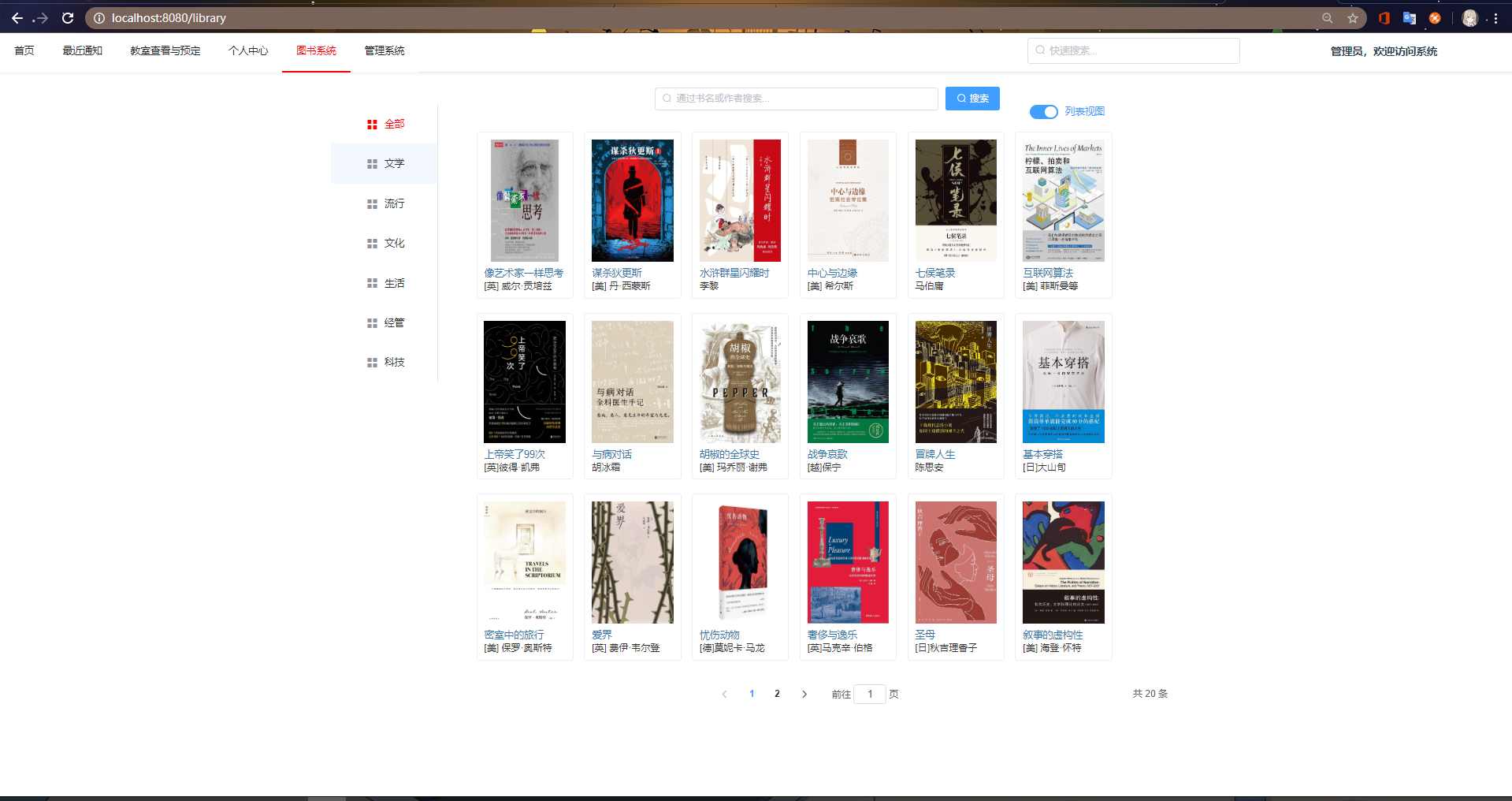Select the 文学 category label
Screen dimensions: 1512x801
(x=394, y=164)
